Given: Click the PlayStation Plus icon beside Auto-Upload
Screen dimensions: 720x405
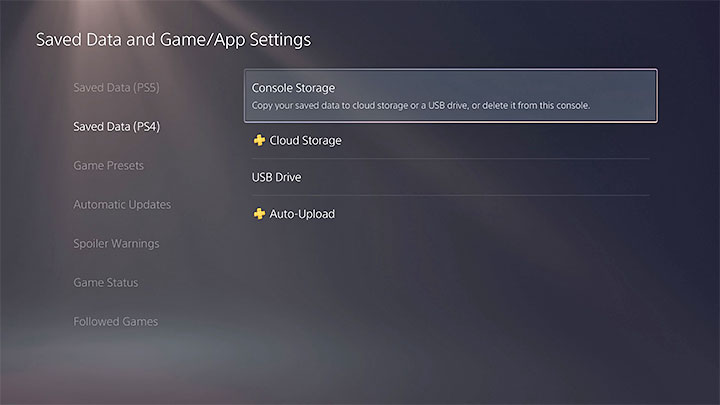Looking at the screenshot, I should (259, 214).
